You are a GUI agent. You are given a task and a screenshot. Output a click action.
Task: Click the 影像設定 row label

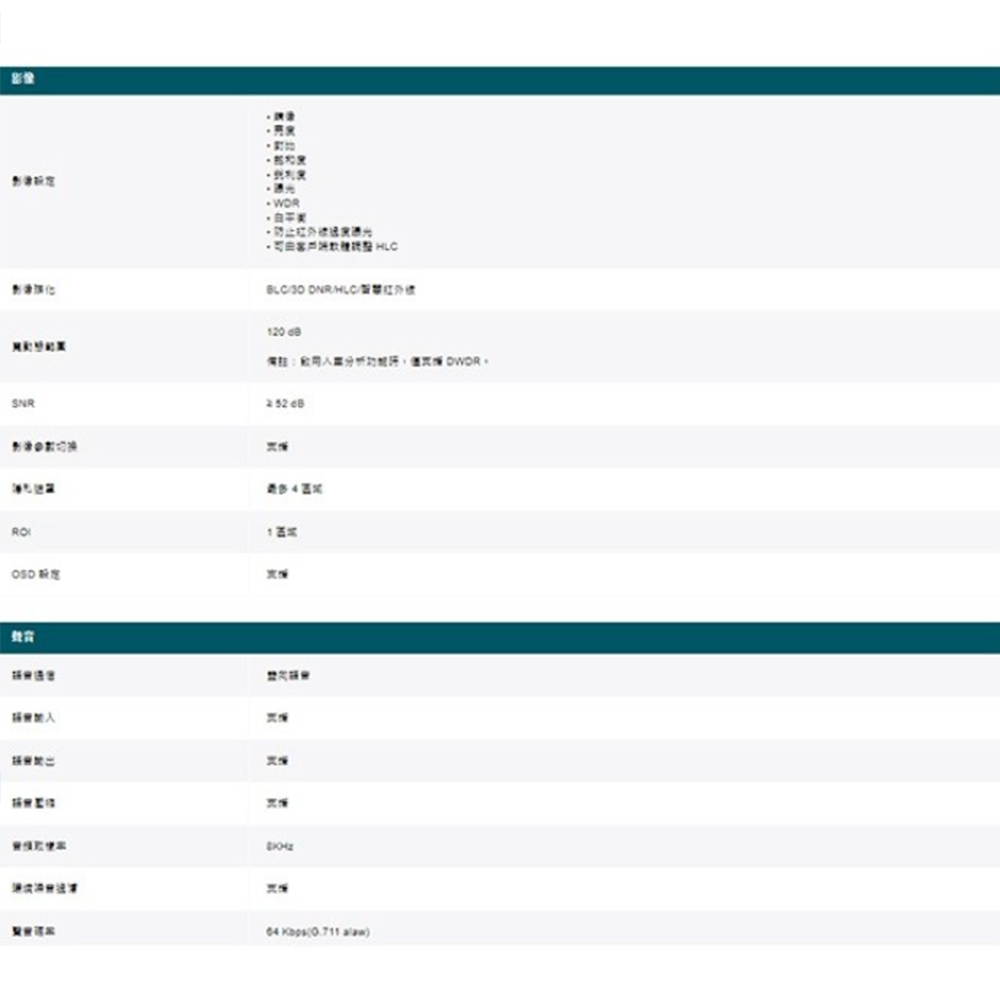[34, 182]
